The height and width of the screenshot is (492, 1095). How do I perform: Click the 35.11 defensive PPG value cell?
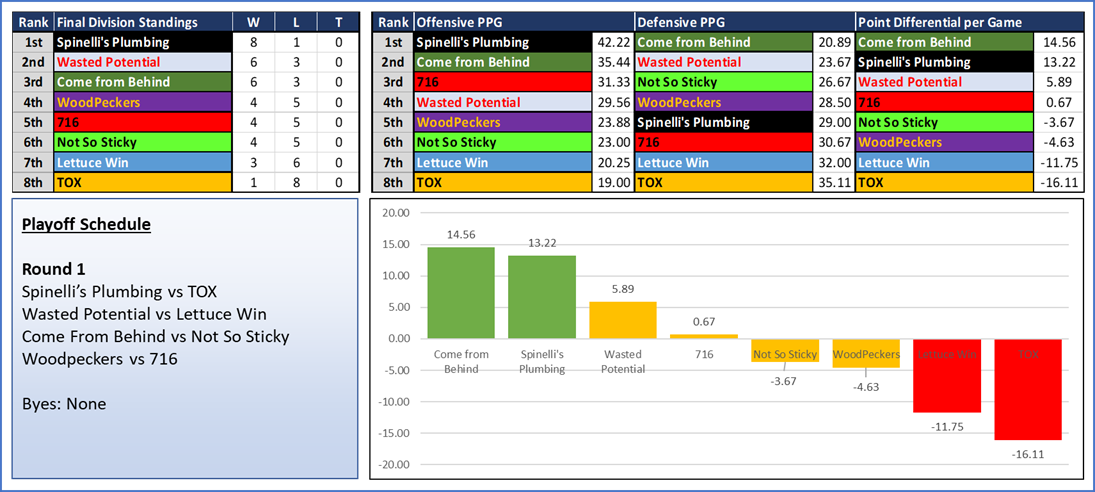[834, 182]
